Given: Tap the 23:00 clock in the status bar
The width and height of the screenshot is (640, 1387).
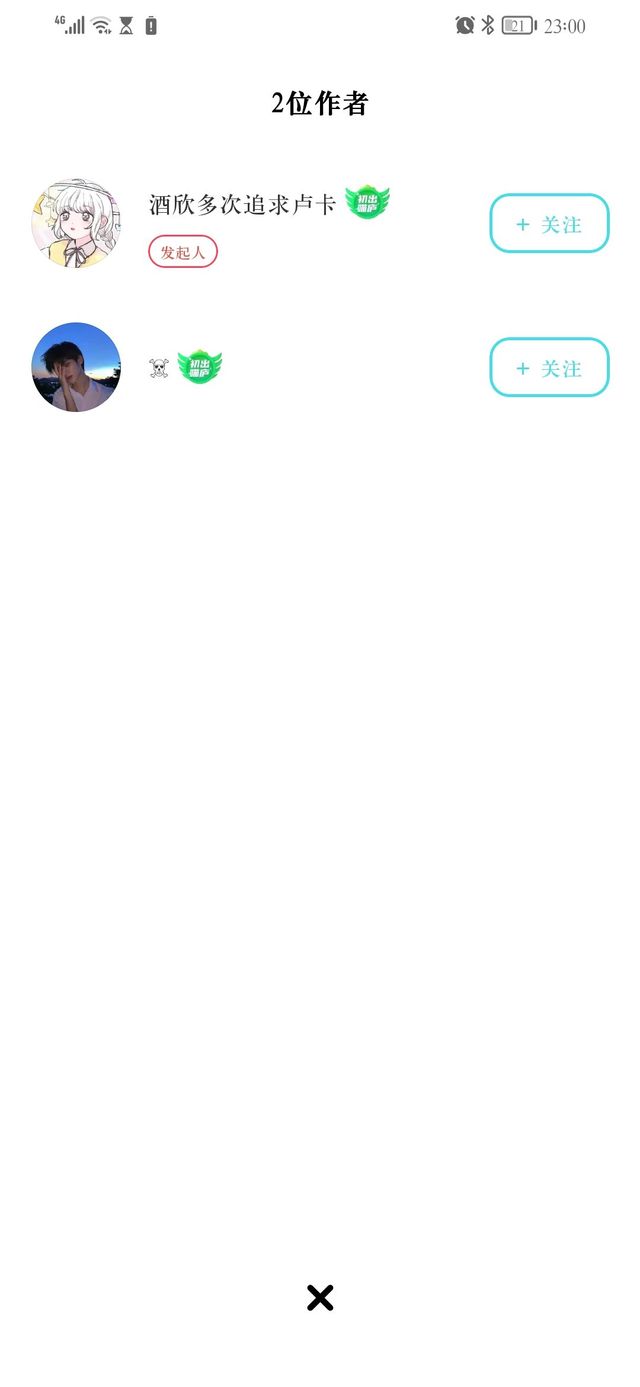Looking at the screenshot, I should (565, 26).
